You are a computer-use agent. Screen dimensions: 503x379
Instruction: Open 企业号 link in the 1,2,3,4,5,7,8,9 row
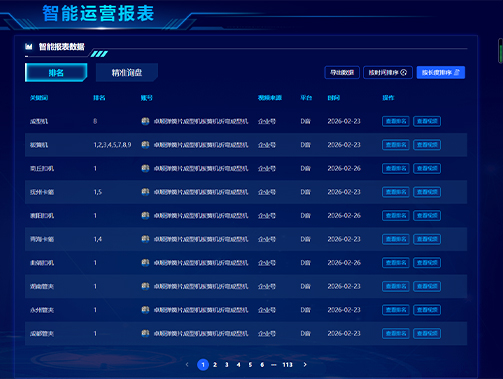[267, 145]
